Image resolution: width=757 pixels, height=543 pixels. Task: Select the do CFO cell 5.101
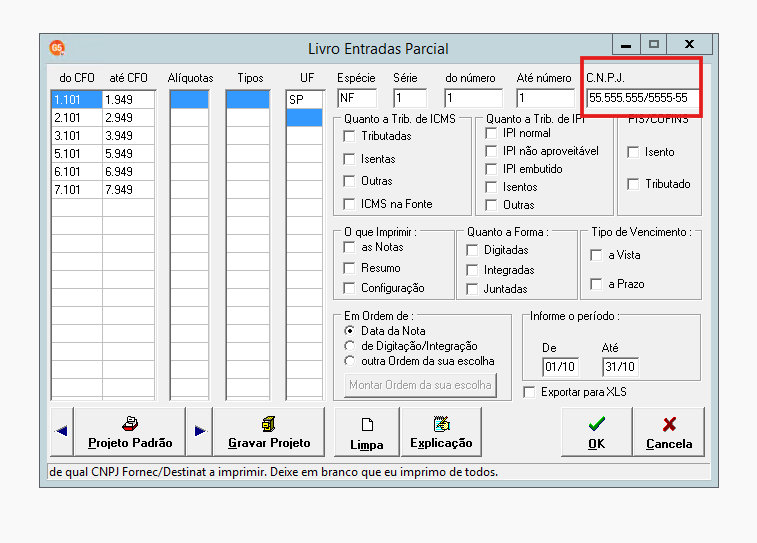point(76,153)
